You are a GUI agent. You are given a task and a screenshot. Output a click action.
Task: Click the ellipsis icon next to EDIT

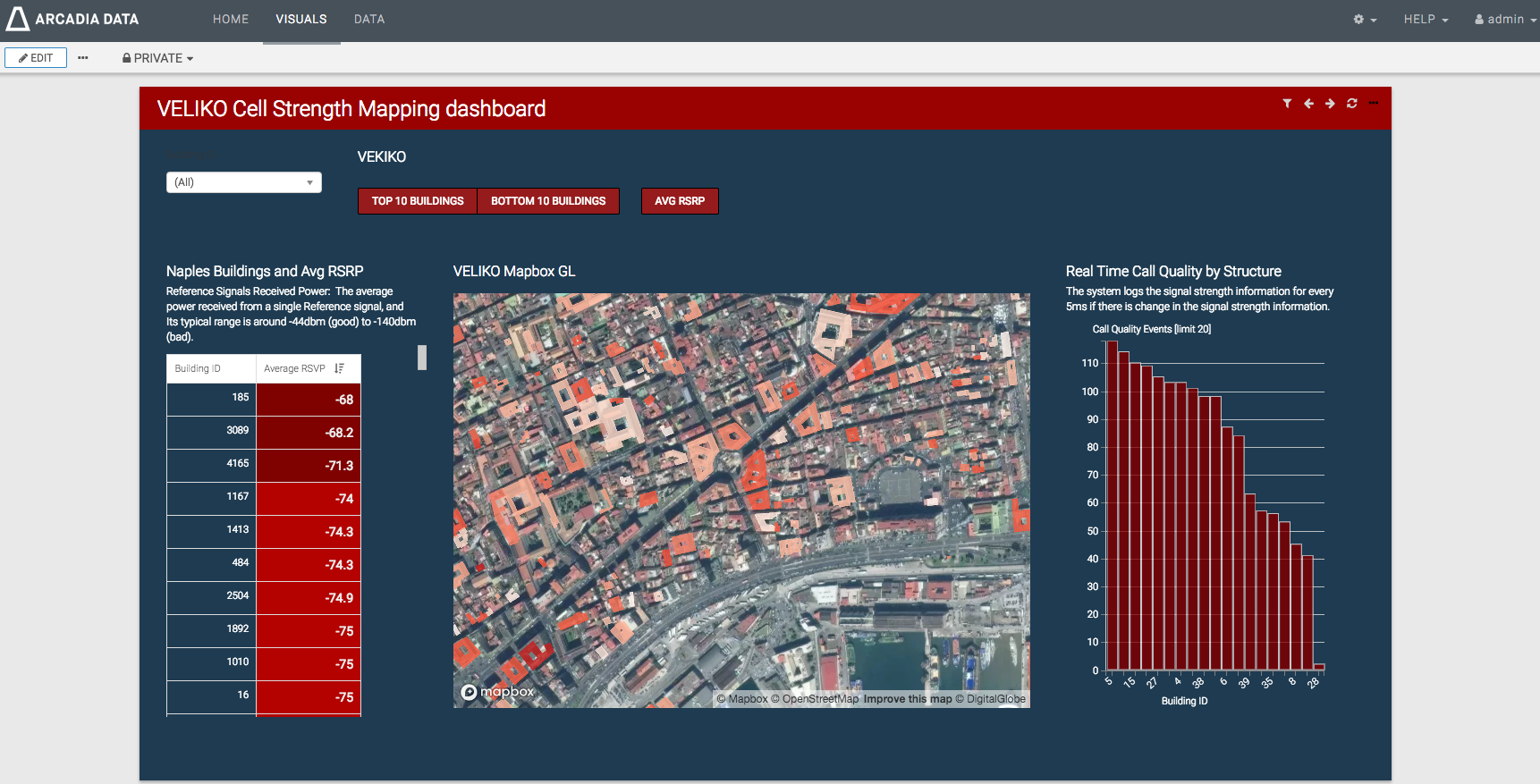click(83, 58)
